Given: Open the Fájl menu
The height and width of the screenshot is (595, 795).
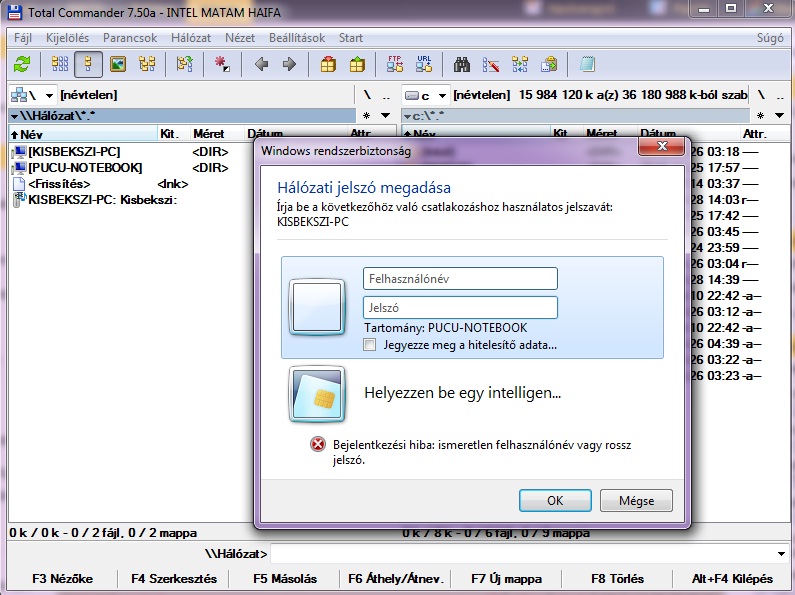Looking at the screenshot, I should (23, 38).
